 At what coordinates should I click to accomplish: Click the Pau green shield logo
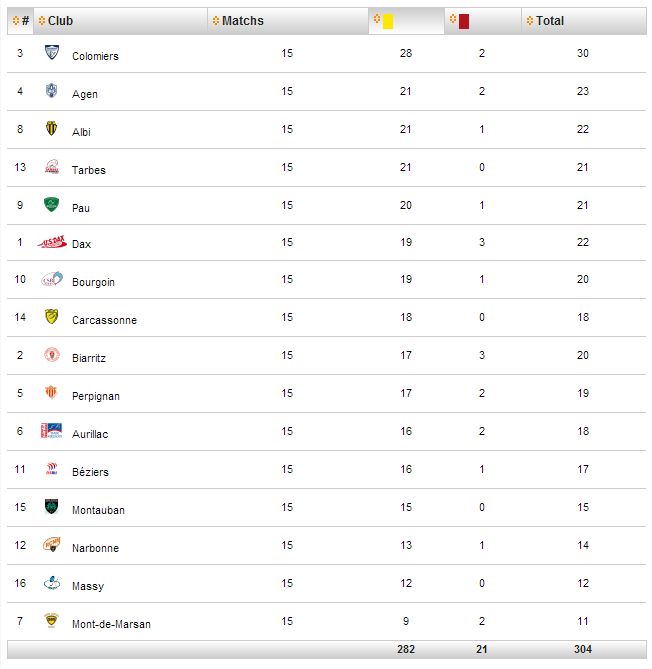[51, 204]
